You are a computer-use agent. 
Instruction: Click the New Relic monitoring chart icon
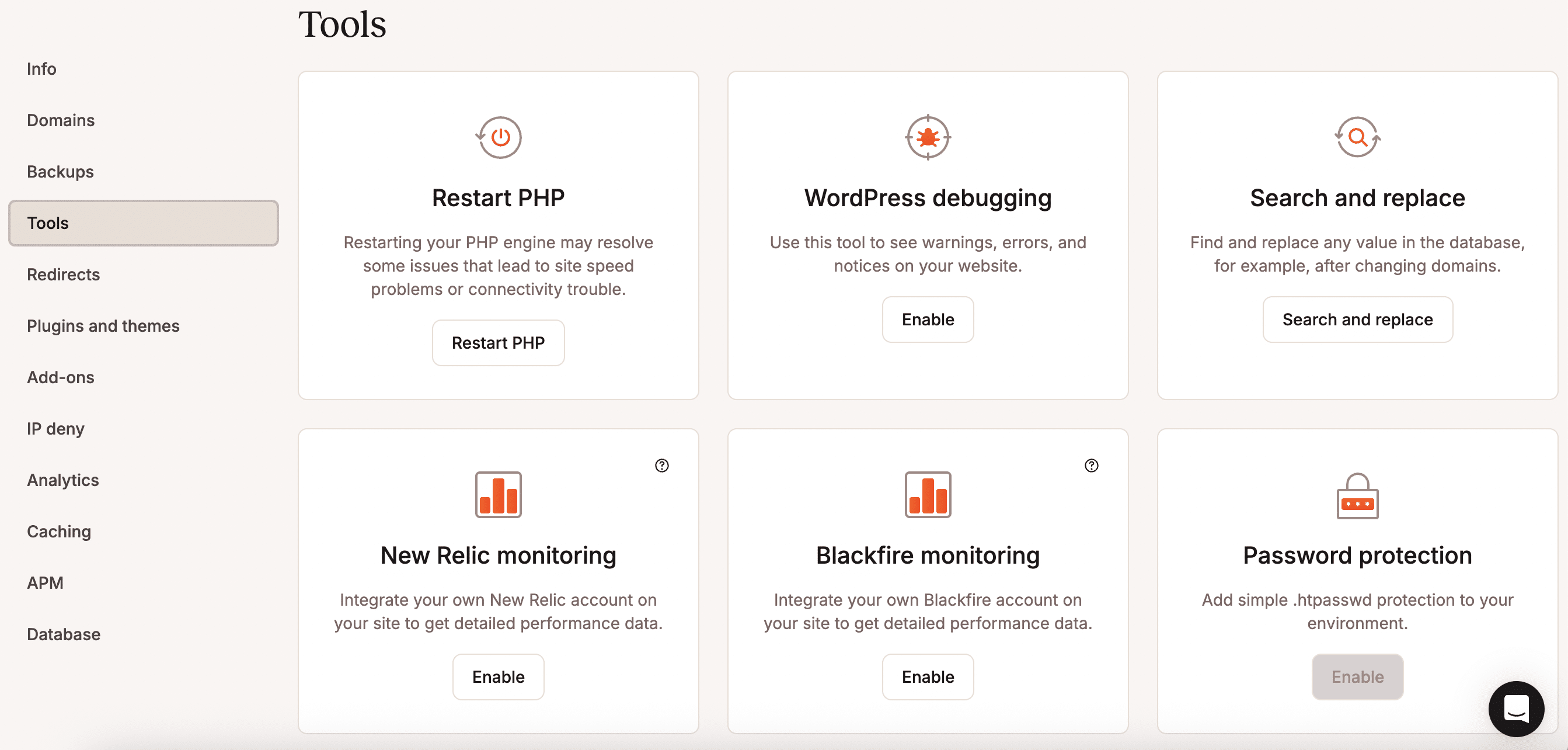pyautogui.click(x=498, y=495)
